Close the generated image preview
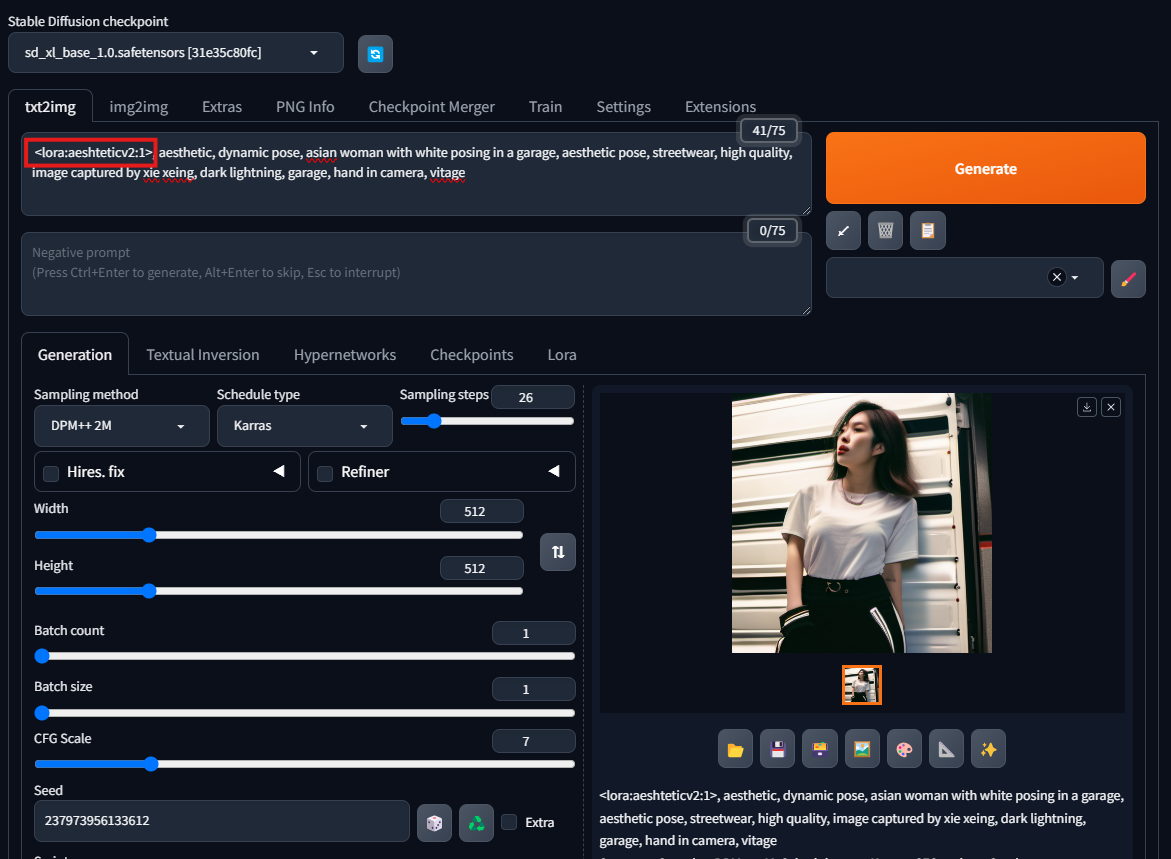The height and width of the screenshot is (859, 1171). [1111, 407]
